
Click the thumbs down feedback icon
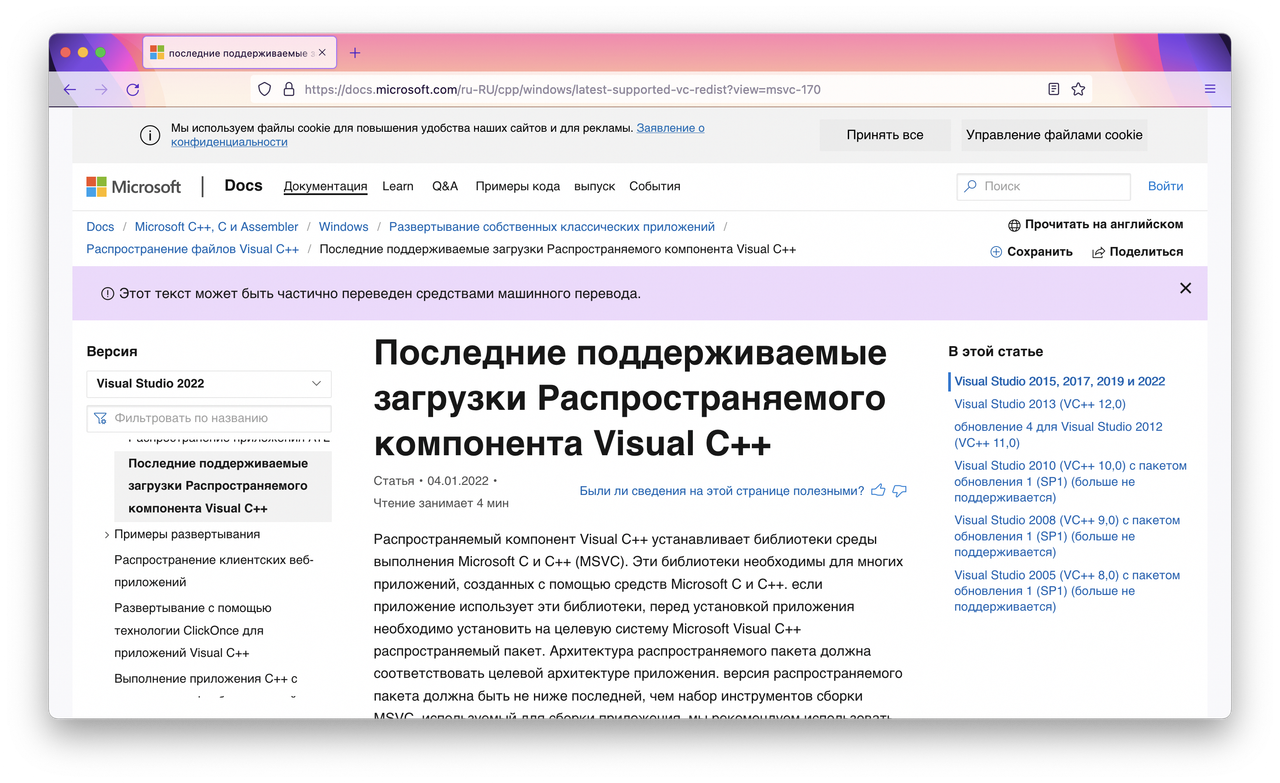[x=899, y=491]
